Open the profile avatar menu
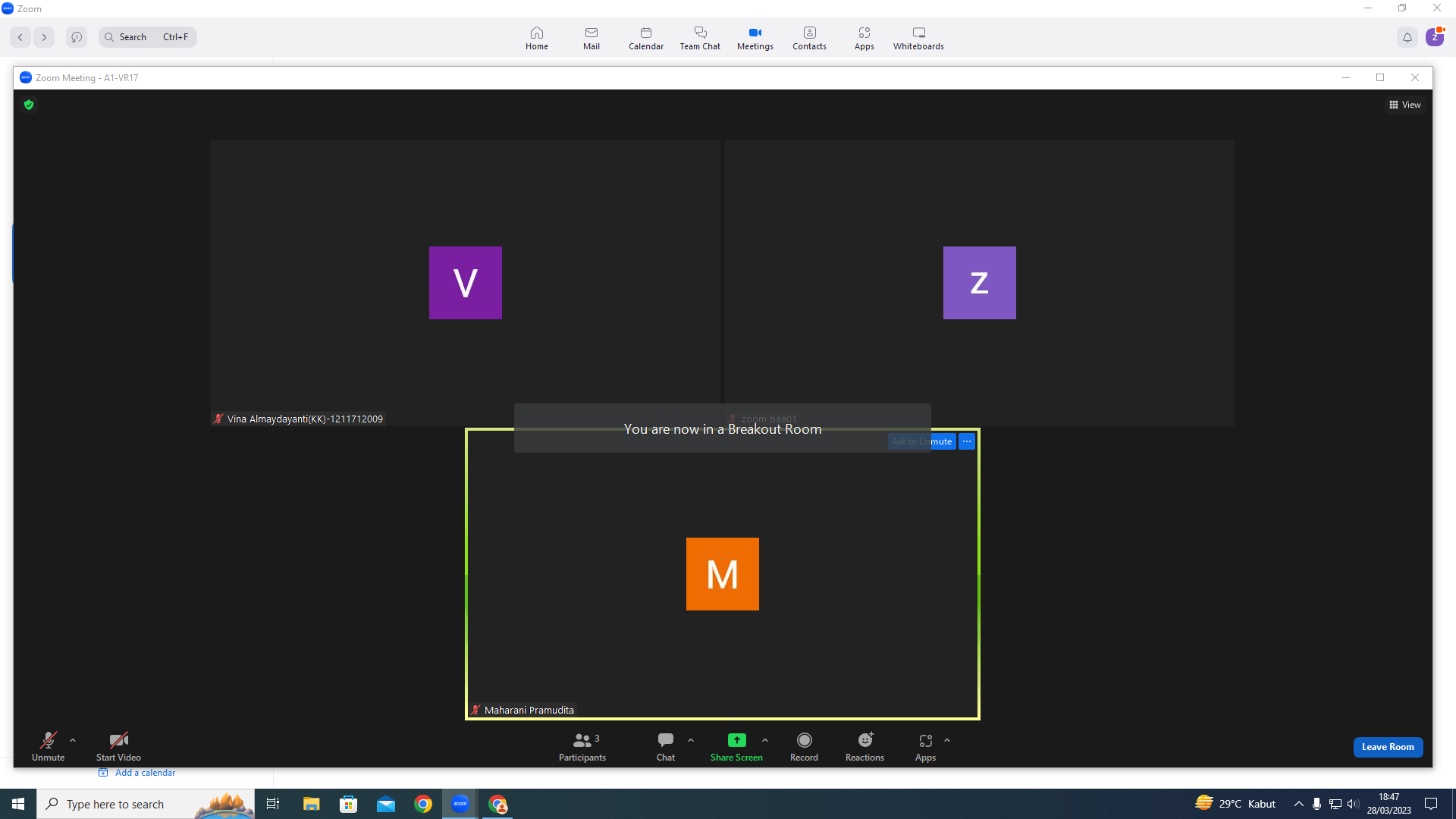The width and height of the screenshot is (1456, 819). (x=1435, y=37)
